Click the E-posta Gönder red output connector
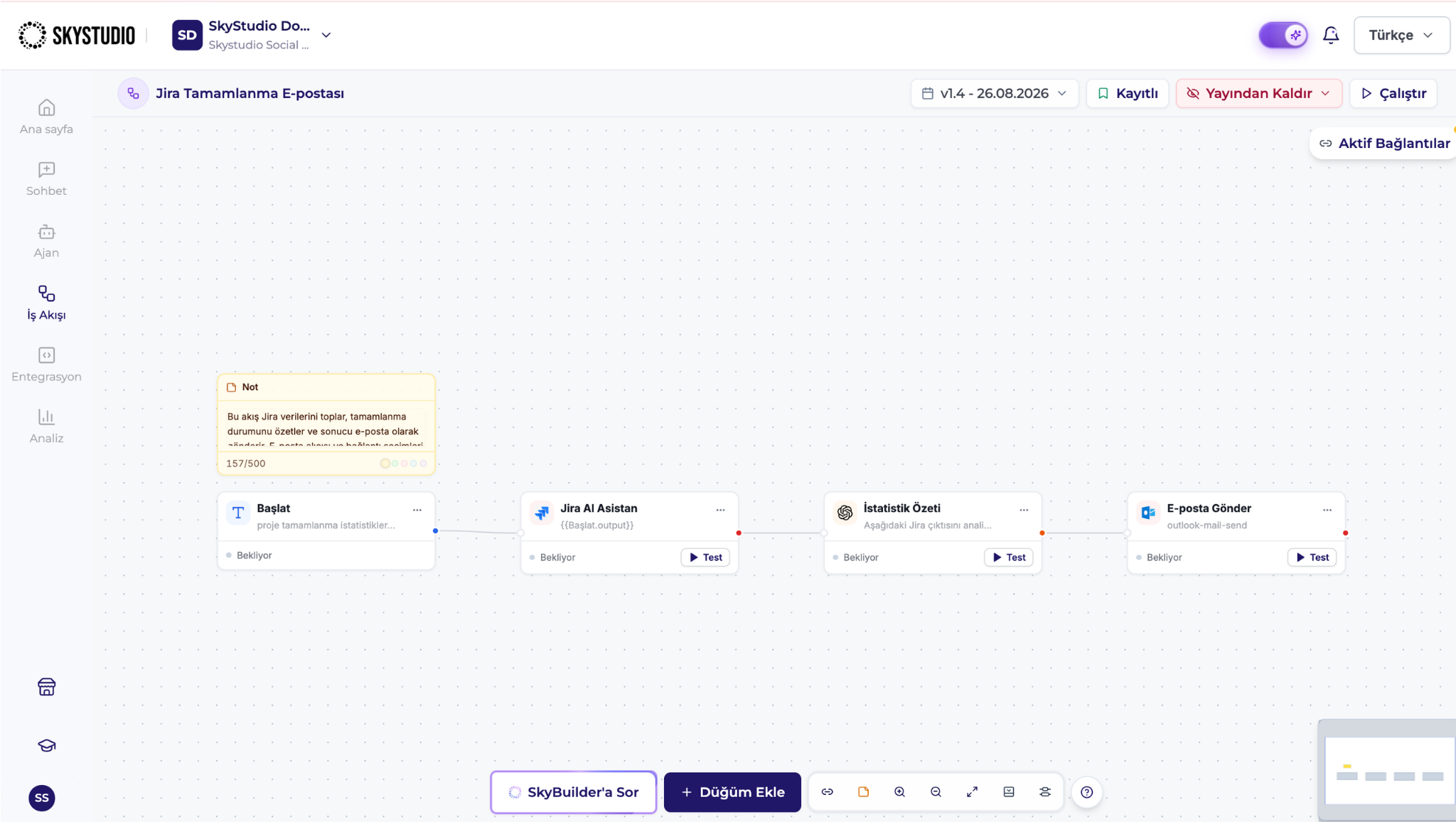Viewport: 1456px width, 822px height. coord(1345,533)
